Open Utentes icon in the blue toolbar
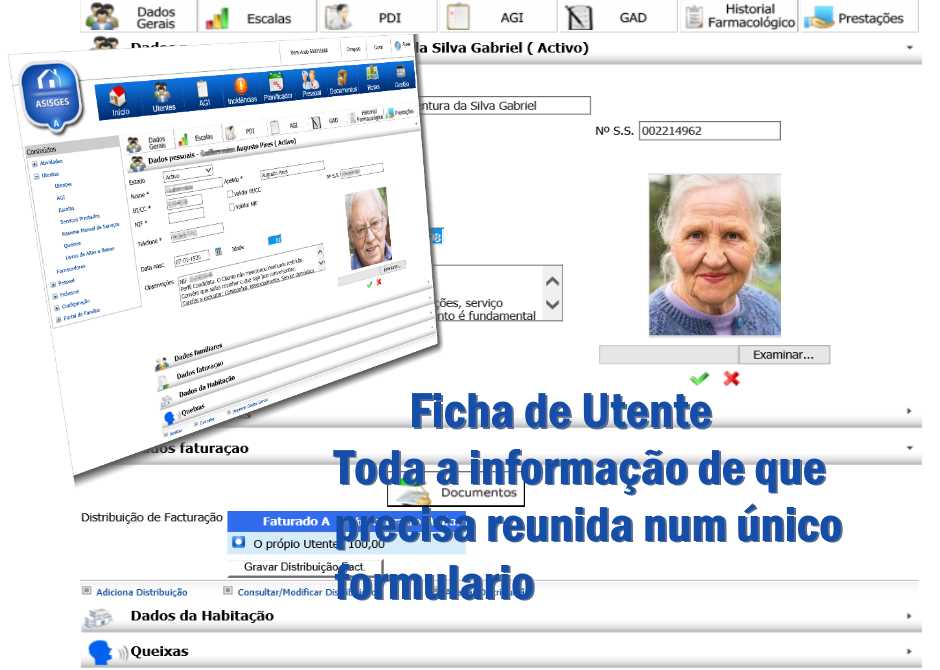940x670 pixels. tap(162, 94)
